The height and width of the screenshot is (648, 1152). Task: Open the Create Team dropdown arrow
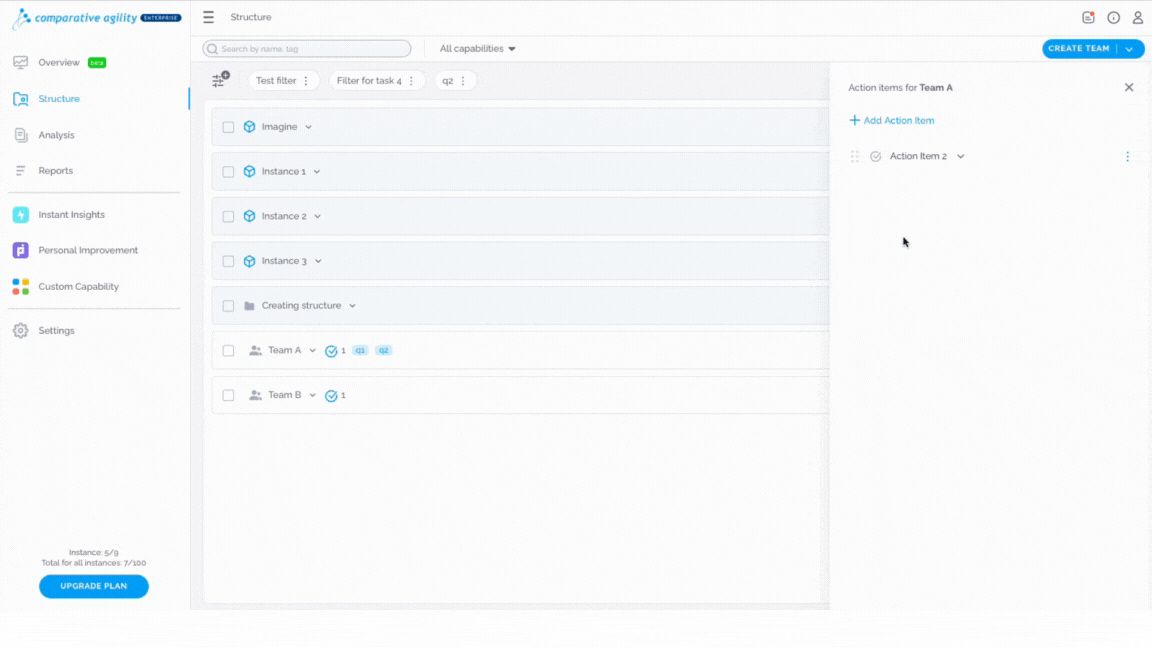click(x=1130, y=48)
